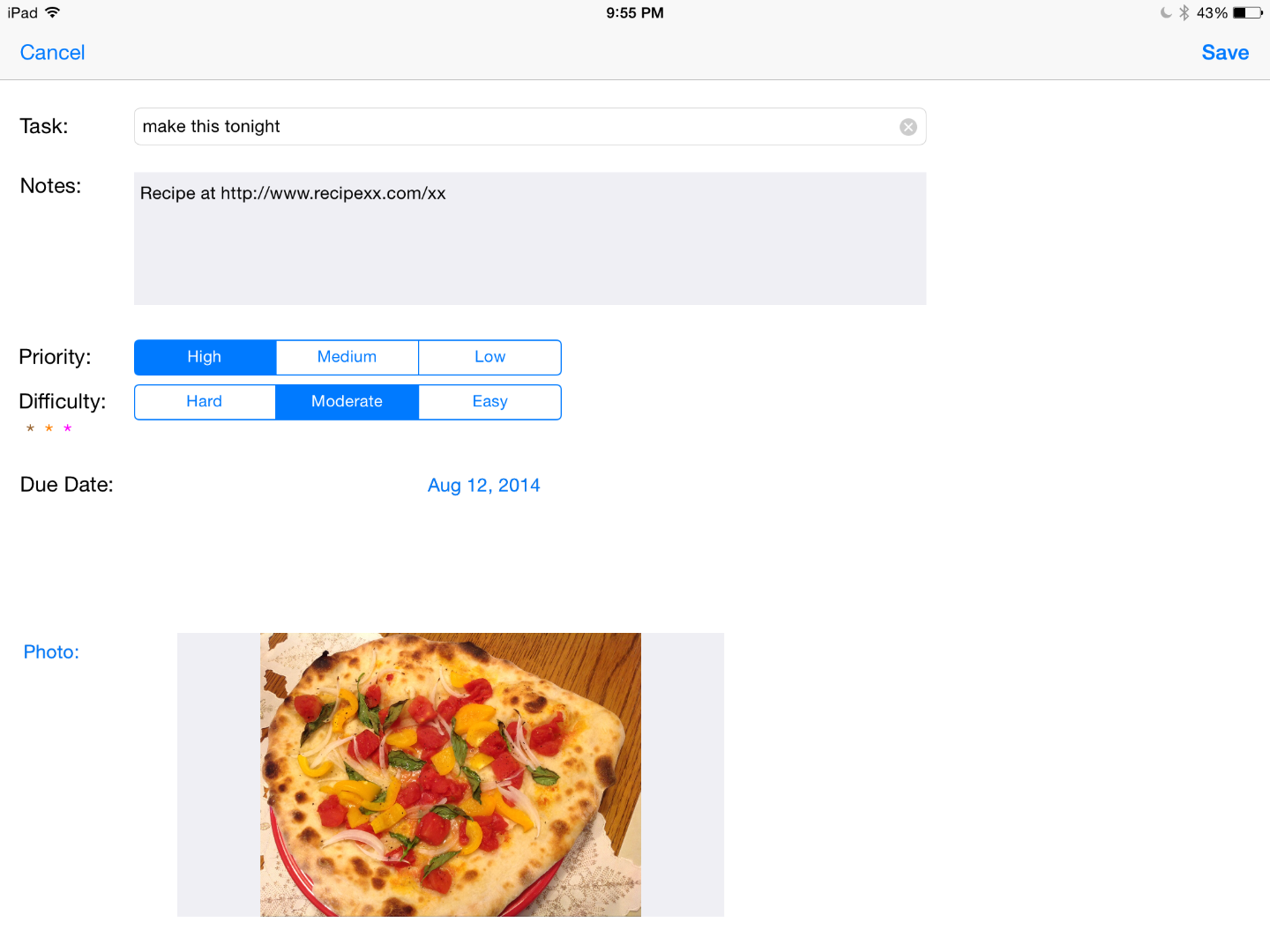Set priority to Low
This screenshot has width=1270, height=952.
489,357
